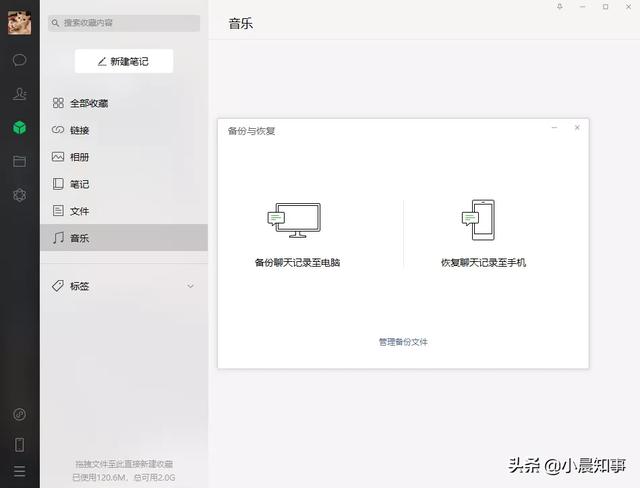The image size is (640, 488).
Task: Click the magnifier icon in search box
Action: [x=56, y=23]
